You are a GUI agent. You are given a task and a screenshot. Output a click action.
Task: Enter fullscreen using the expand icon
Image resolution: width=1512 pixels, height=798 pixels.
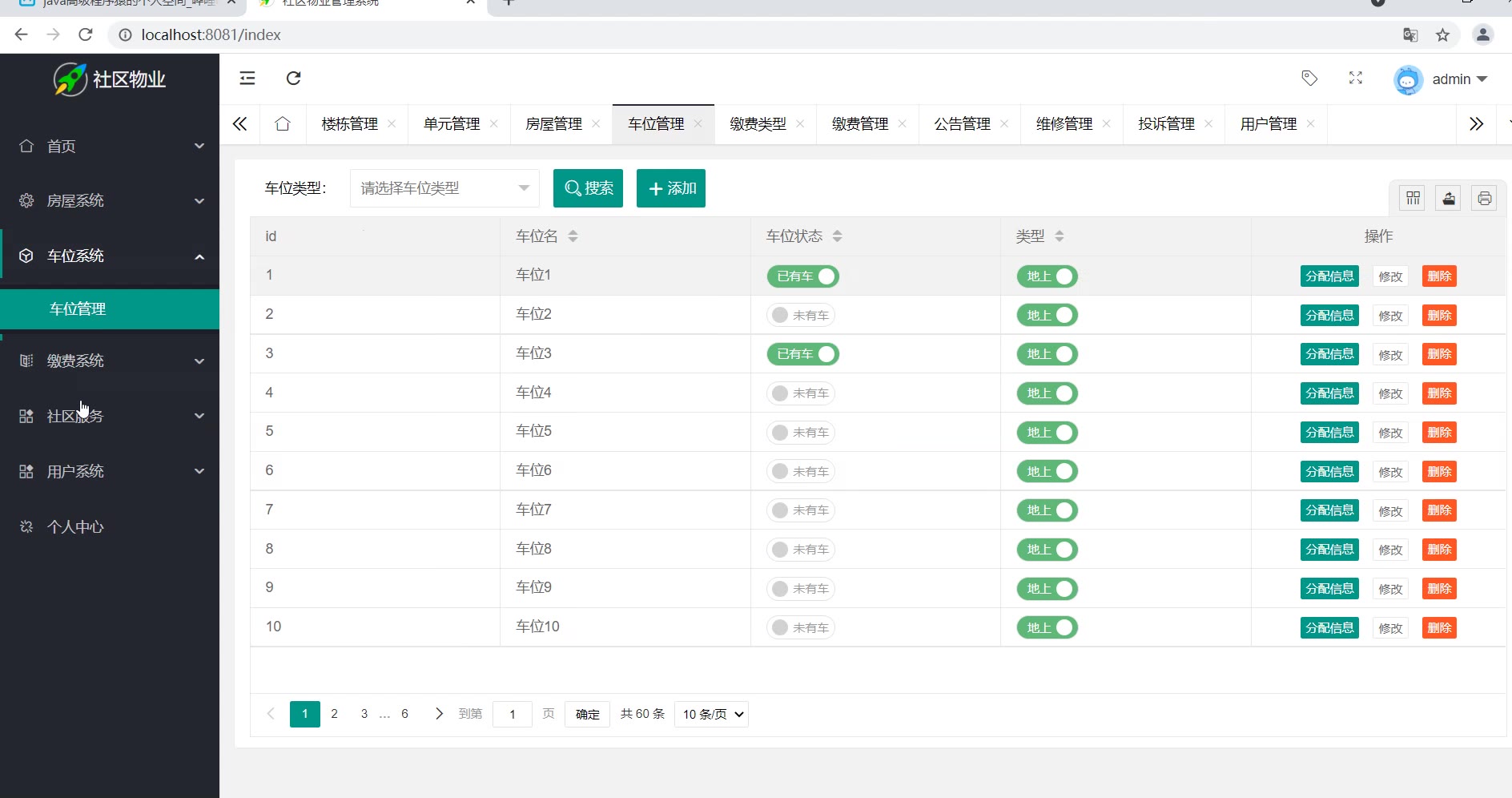coord(1355,78)
